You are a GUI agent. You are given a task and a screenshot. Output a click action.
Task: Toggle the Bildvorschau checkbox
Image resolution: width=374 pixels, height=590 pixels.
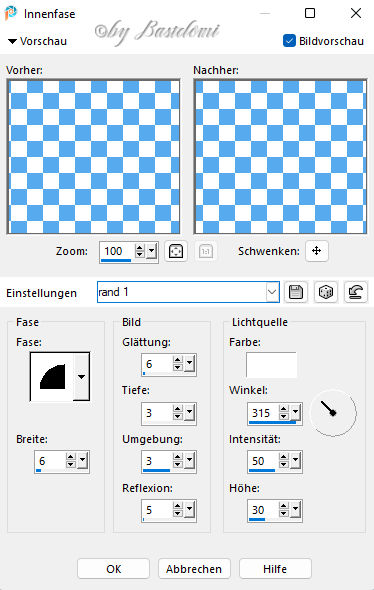point(289,41)
